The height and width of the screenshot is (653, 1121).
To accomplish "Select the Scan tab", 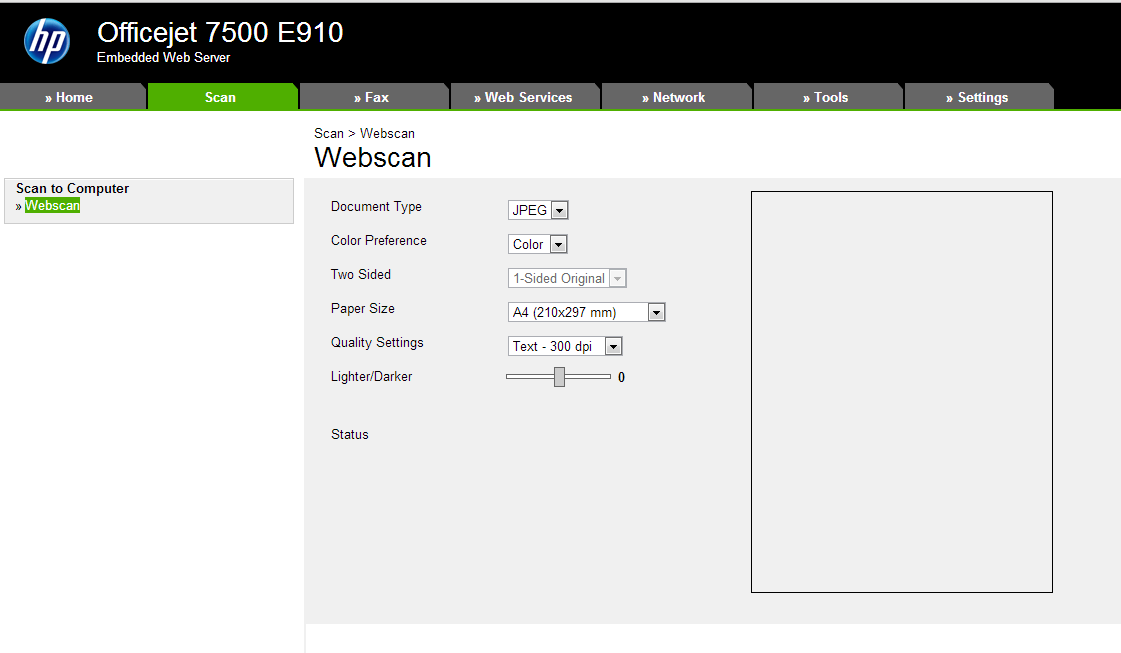I will (222, 97).
